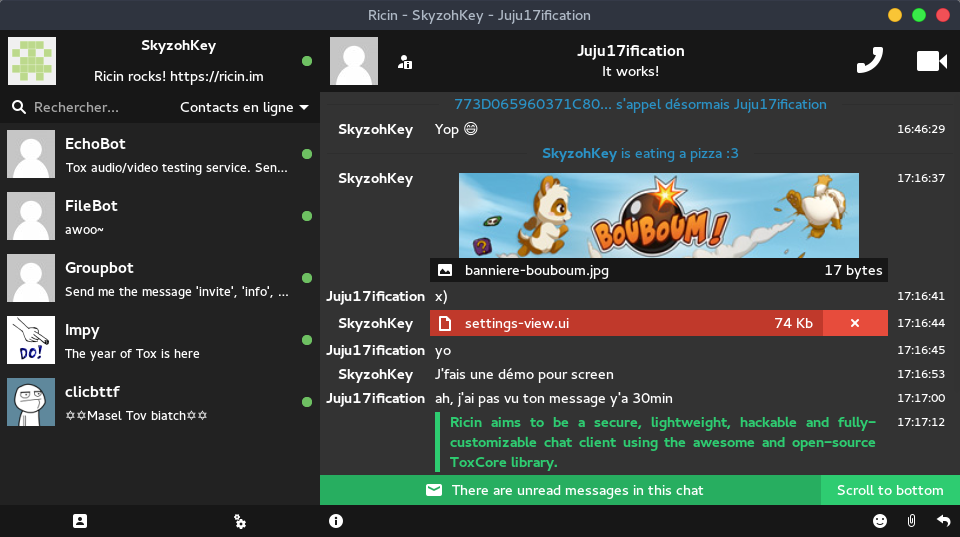Cancel the settings-view.ui file transfer

(x=855, y=323)
